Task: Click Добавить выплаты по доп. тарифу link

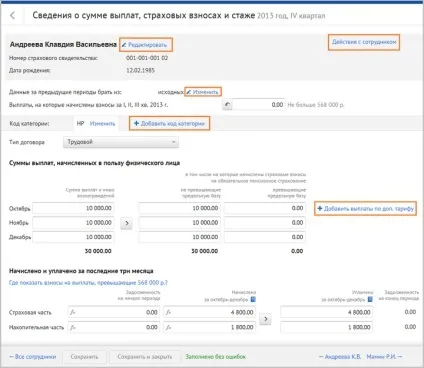Action: click(365, 209)
